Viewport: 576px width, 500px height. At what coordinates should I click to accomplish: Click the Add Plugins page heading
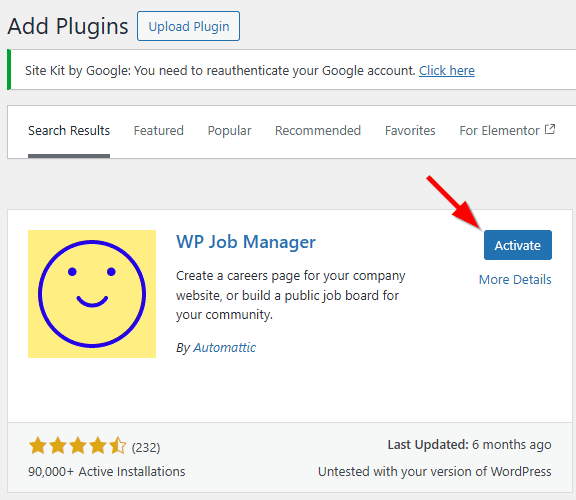tap(68, 26)
